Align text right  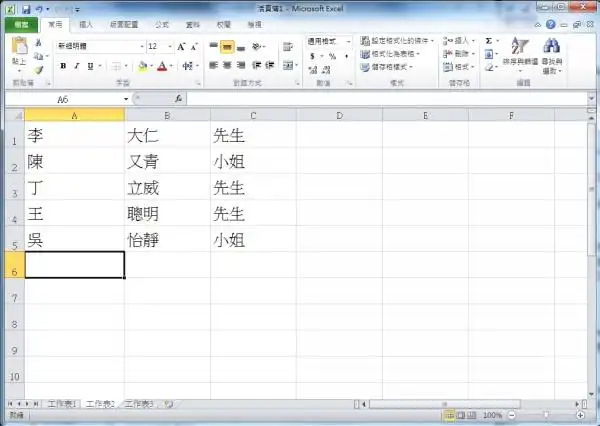coord(241,65)
